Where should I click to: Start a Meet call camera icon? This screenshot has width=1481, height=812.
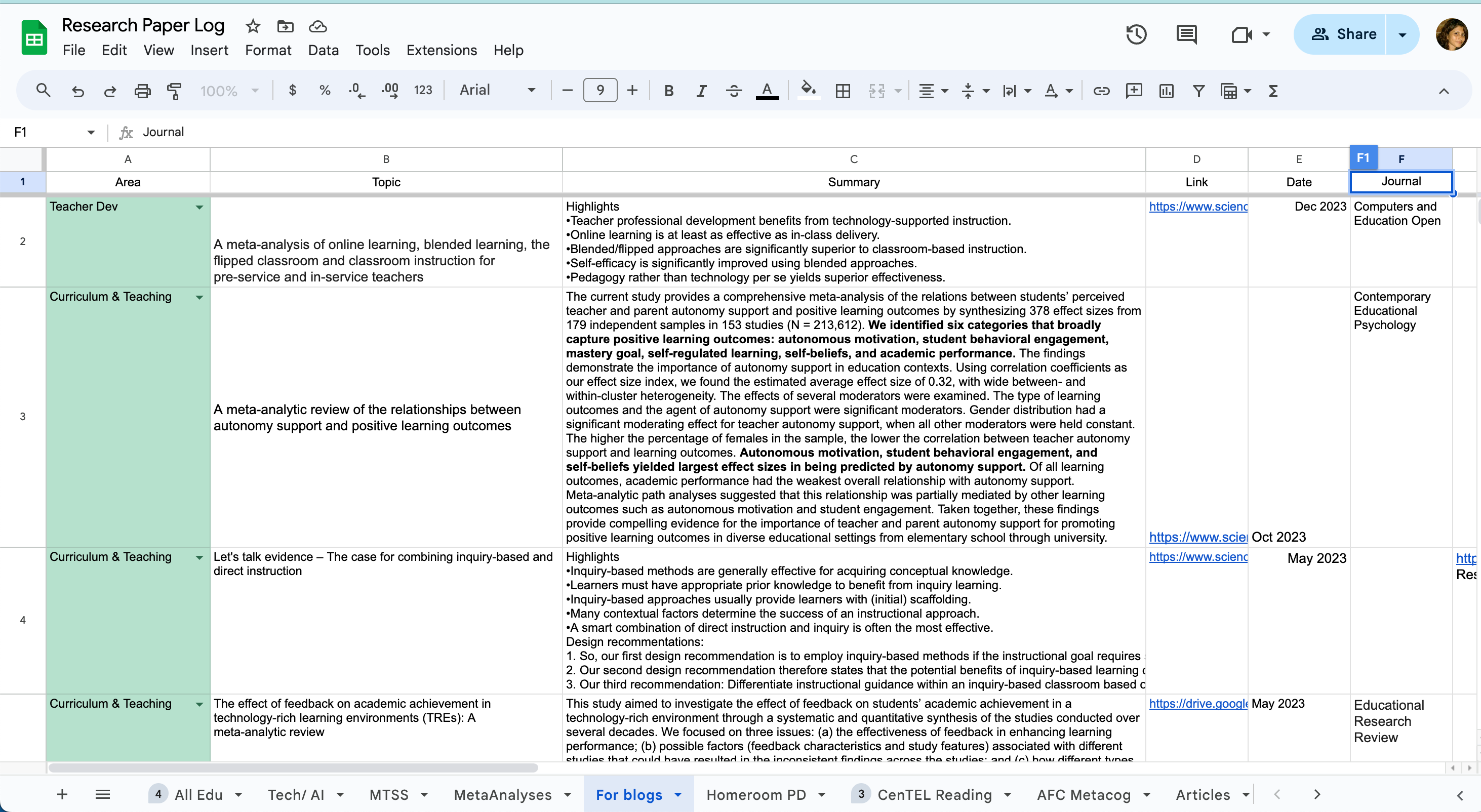(x=1242, y=34)
